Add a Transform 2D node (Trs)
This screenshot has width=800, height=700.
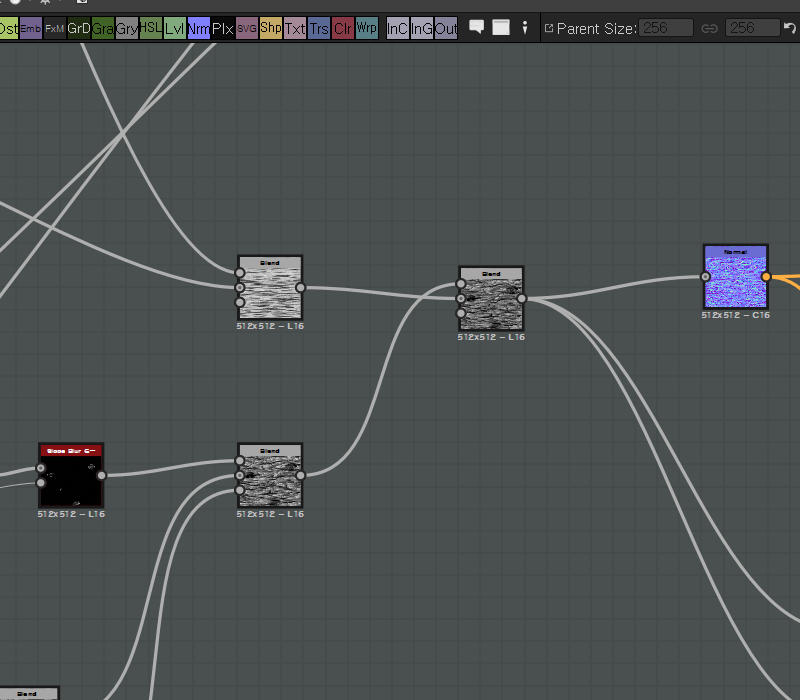click(x=319, y=28)
